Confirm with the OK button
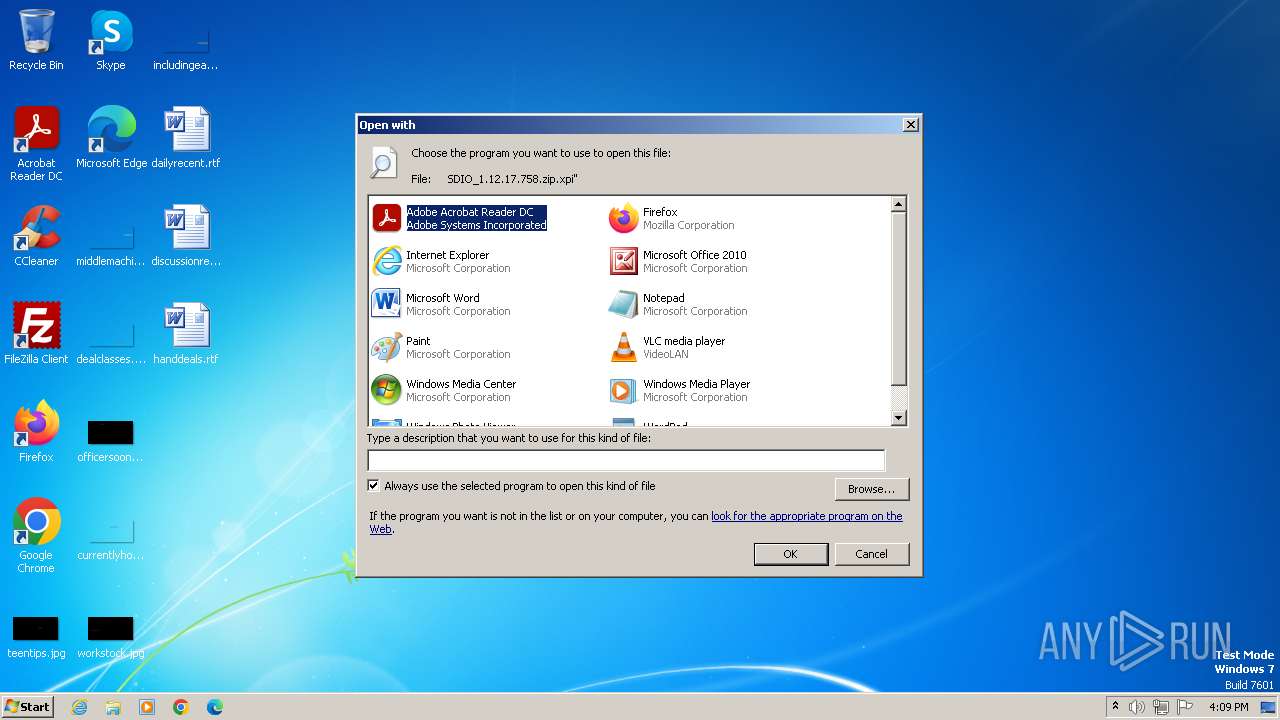Image resolution: width=1280 pixels, height=720 pixels. (x=790, y=554)
